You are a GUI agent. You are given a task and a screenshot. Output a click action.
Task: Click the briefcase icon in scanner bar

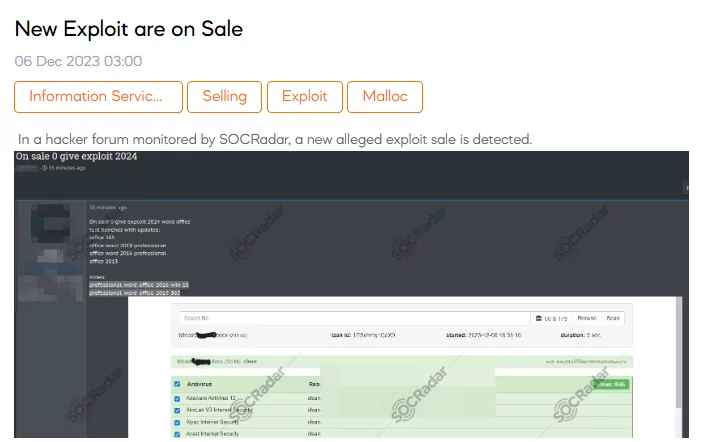pos(539,318)
